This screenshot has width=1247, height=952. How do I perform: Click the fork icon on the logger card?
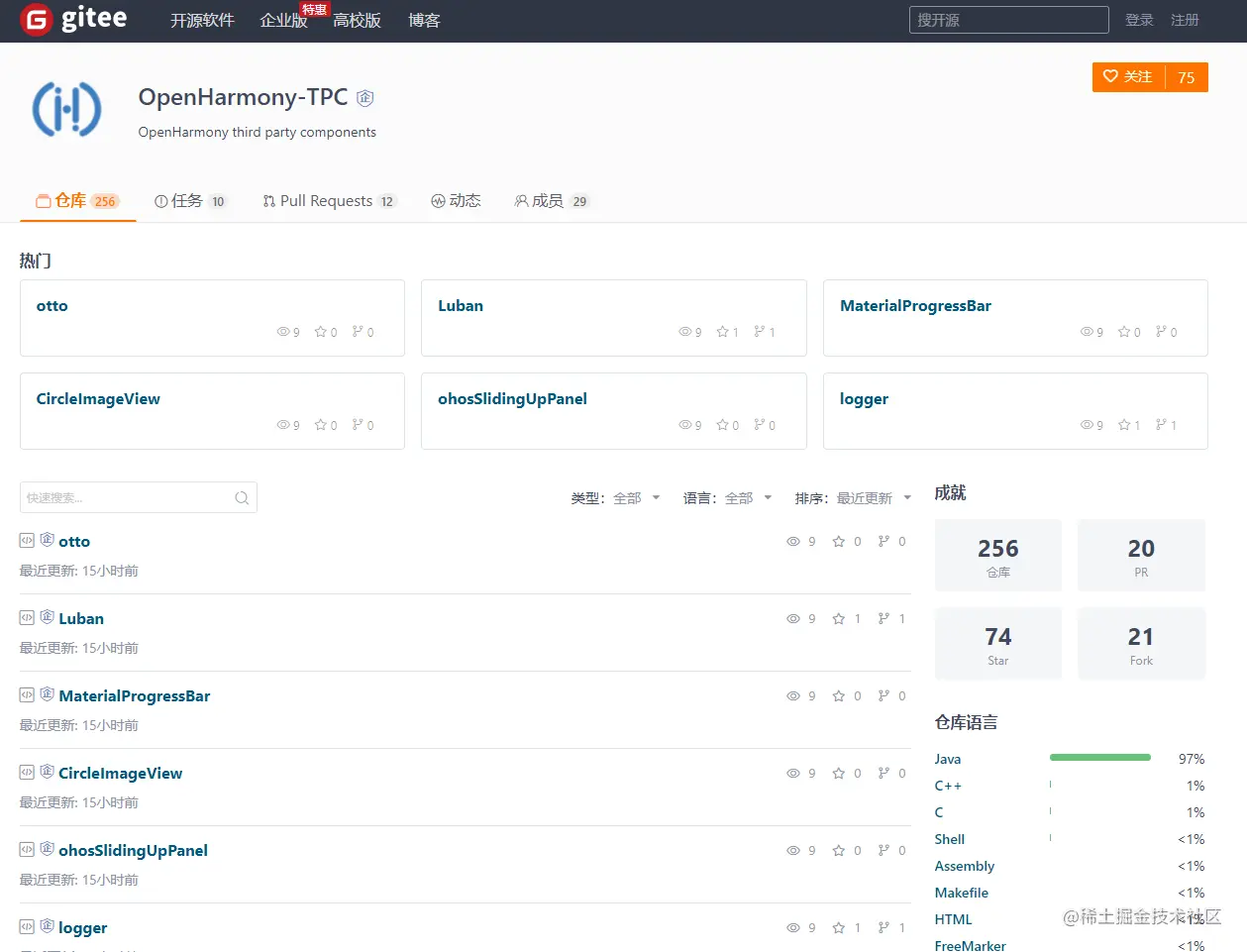coord(1161,425)
